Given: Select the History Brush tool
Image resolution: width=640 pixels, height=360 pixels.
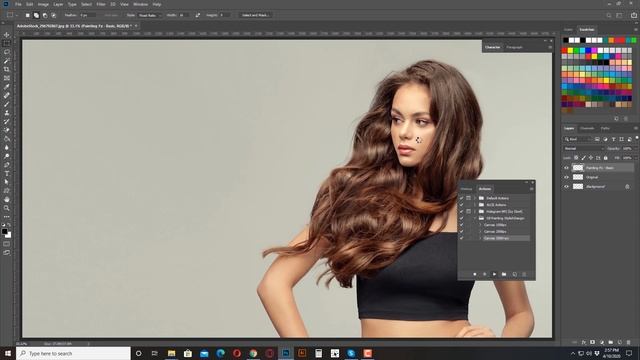Looking at the screenshot, I should click(x=7, y=122).
